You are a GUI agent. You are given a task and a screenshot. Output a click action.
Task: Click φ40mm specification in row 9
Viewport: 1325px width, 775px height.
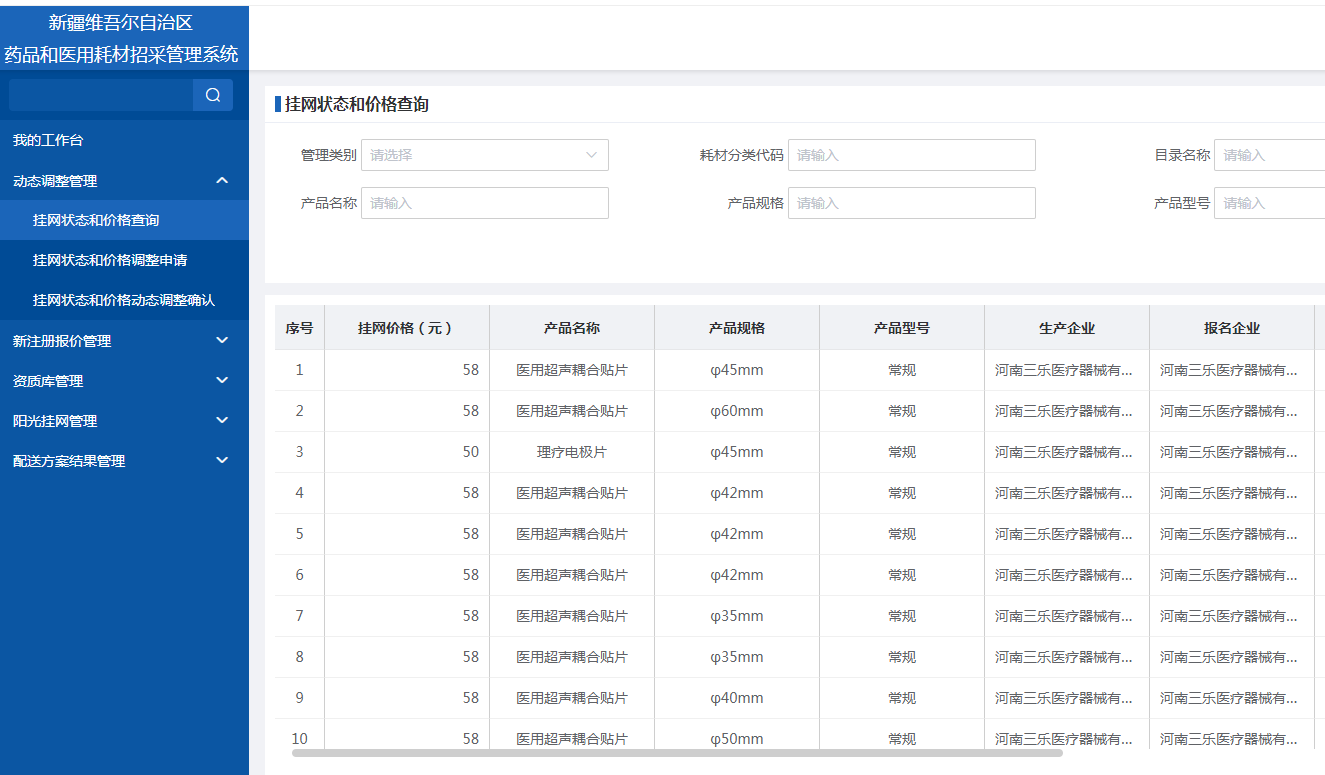(x=737, y=698)
